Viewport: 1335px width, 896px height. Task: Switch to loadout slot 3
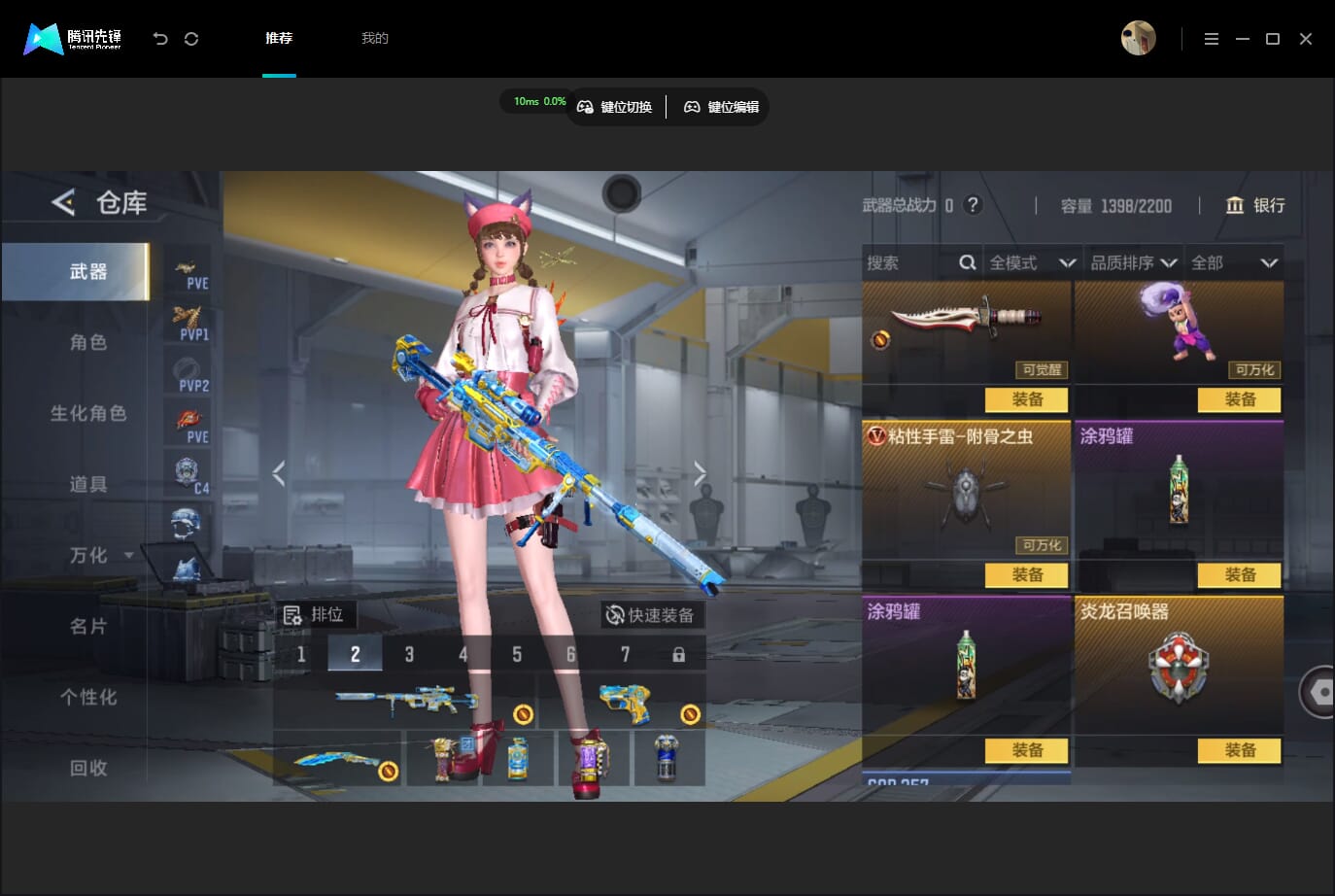click(x=409, y=654)
